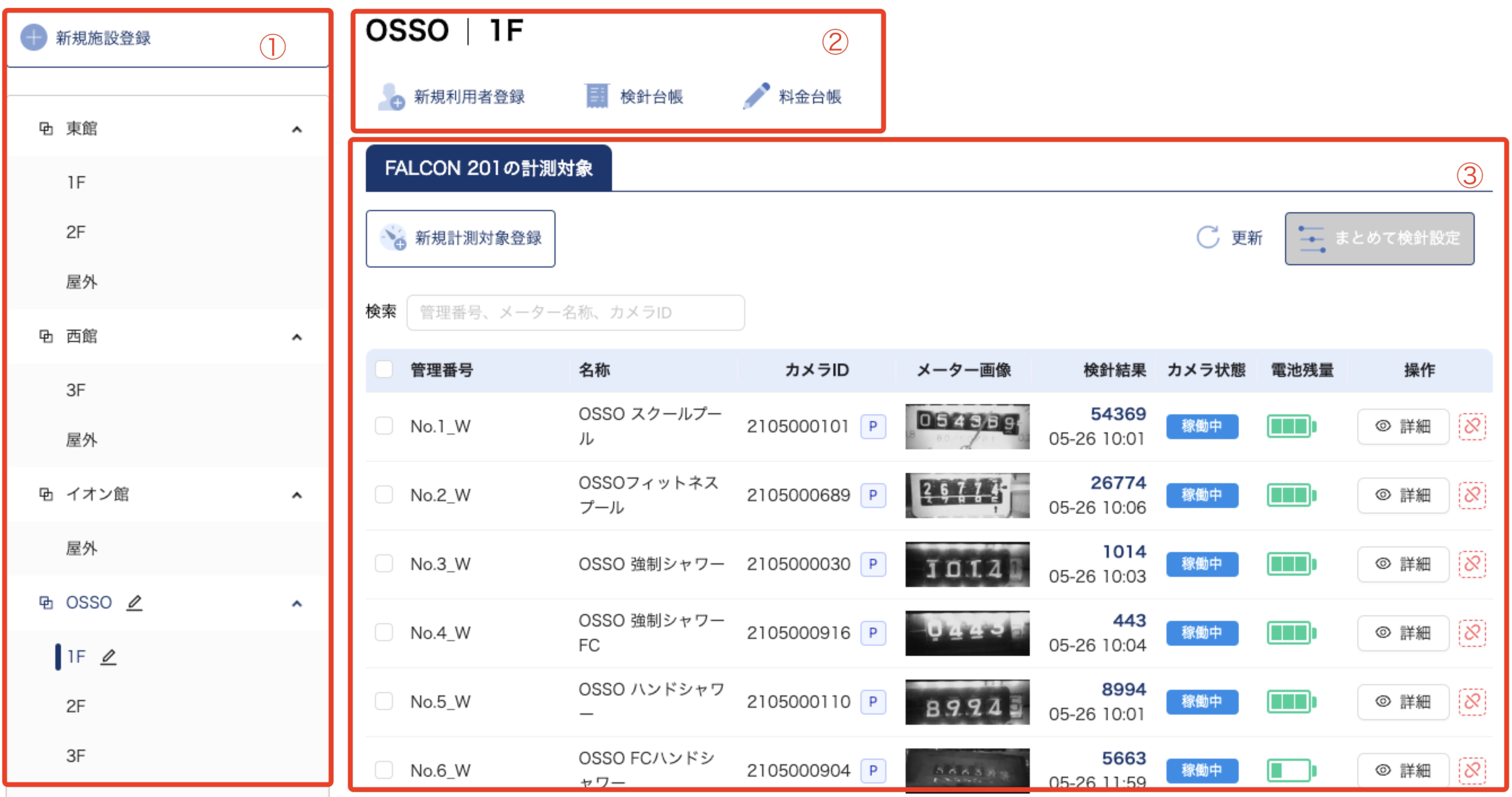The image size is (1512, 797).
Task: Click the 新規利用者登録 user-plus icon
Action: point(391,97)
